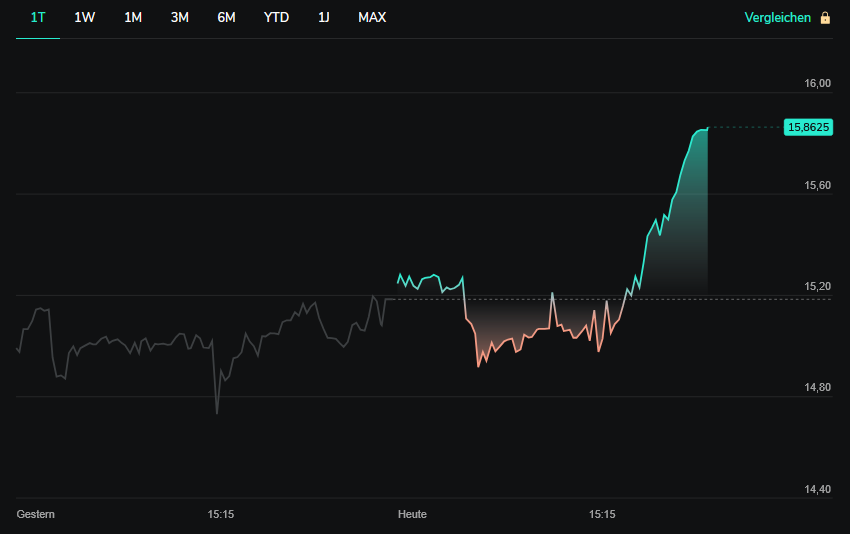Image resolution: width=850 pixels, height=534 pixels.
Task: Click the 15,60 price axis label
Action: pos(817,185)
